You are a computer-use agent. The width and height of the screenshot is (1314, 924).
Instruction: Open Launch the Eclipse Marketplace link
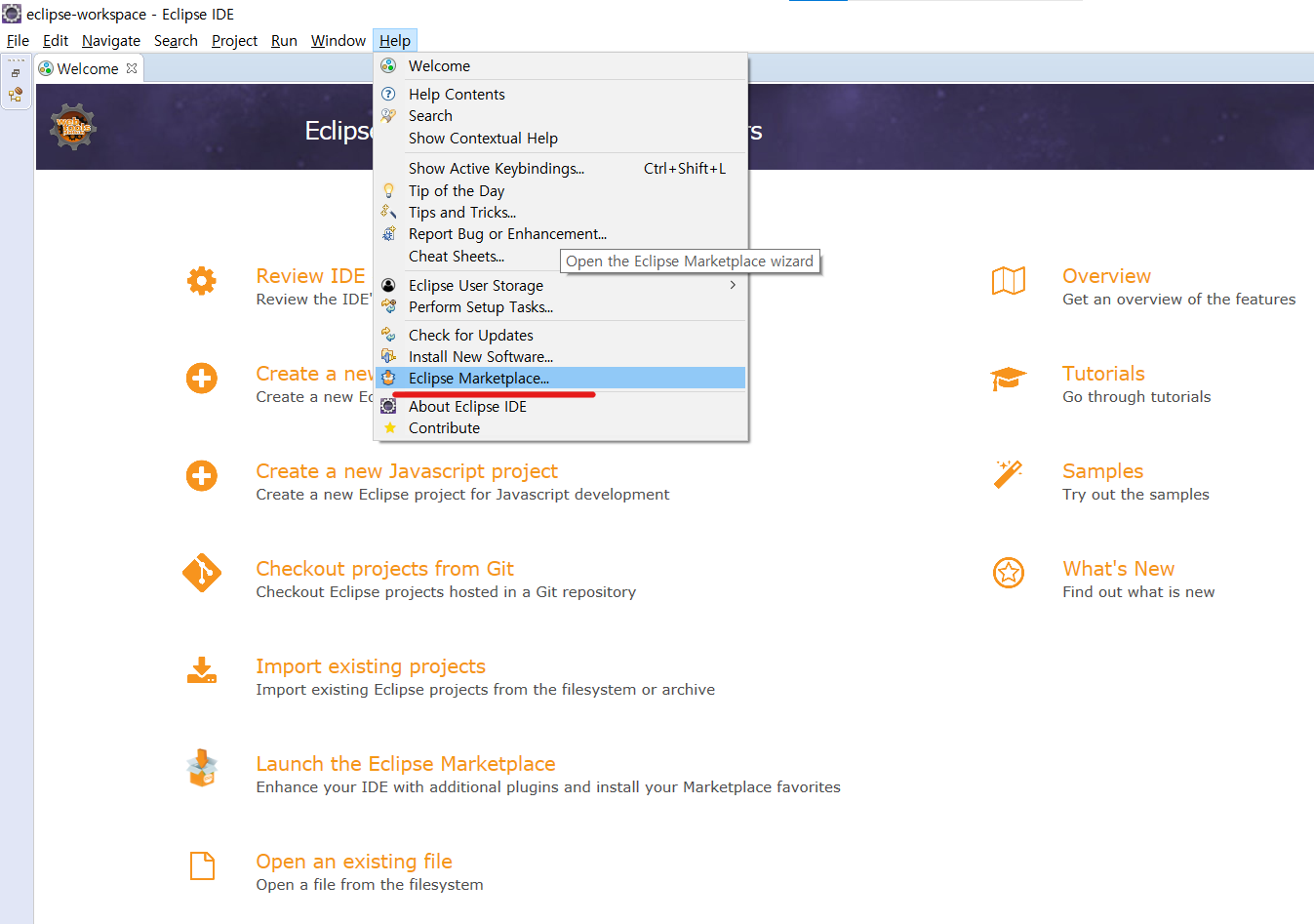coord(406,764)
